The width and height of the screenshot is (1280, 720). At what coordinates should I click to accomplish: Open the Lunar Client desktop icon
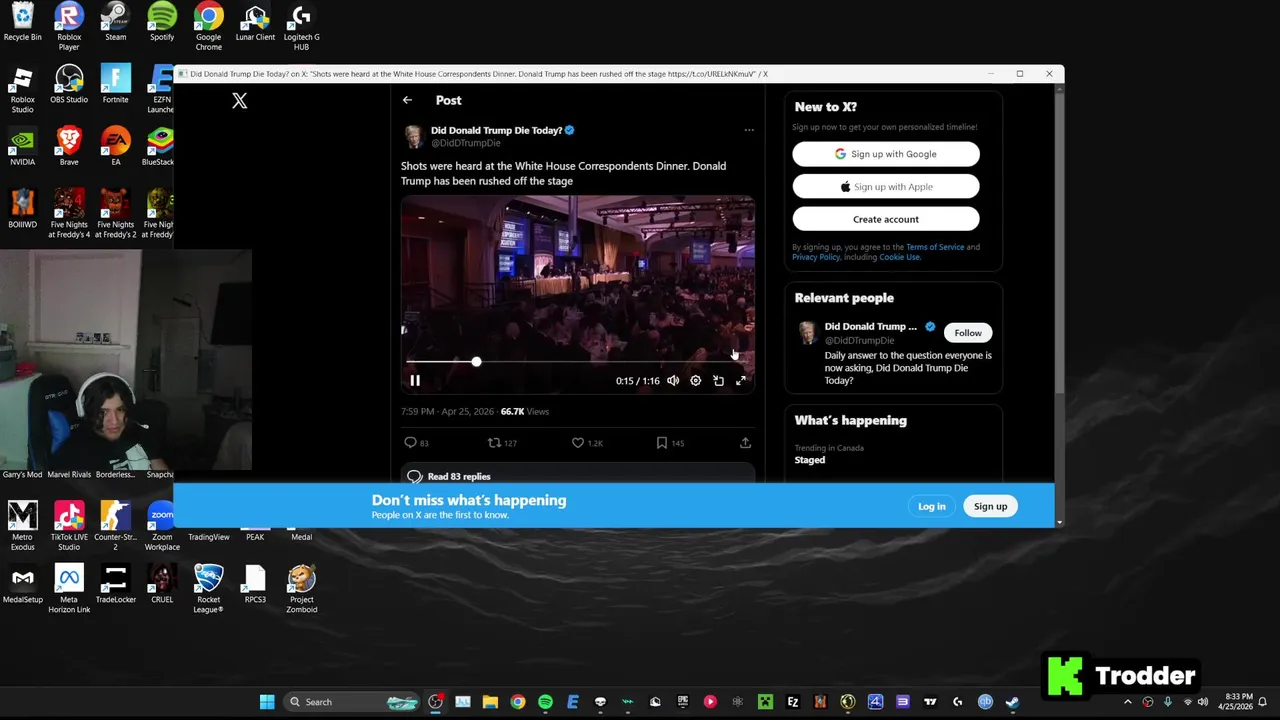click(255, 22)
